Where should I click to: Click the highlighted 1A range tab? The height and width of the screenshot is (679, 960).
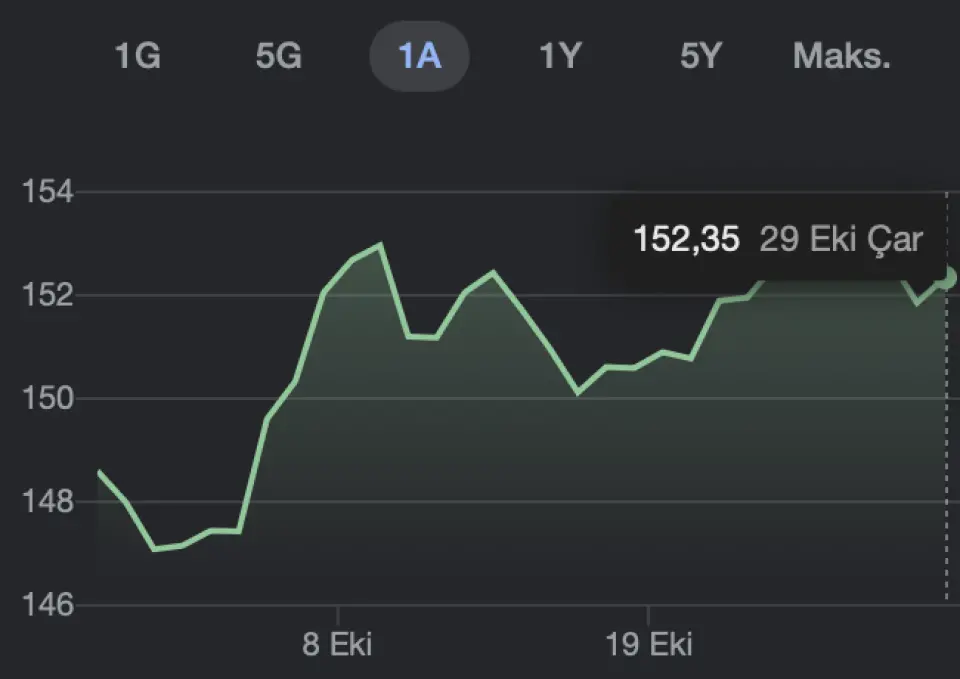pyautogui.click(x=419, y=57)
